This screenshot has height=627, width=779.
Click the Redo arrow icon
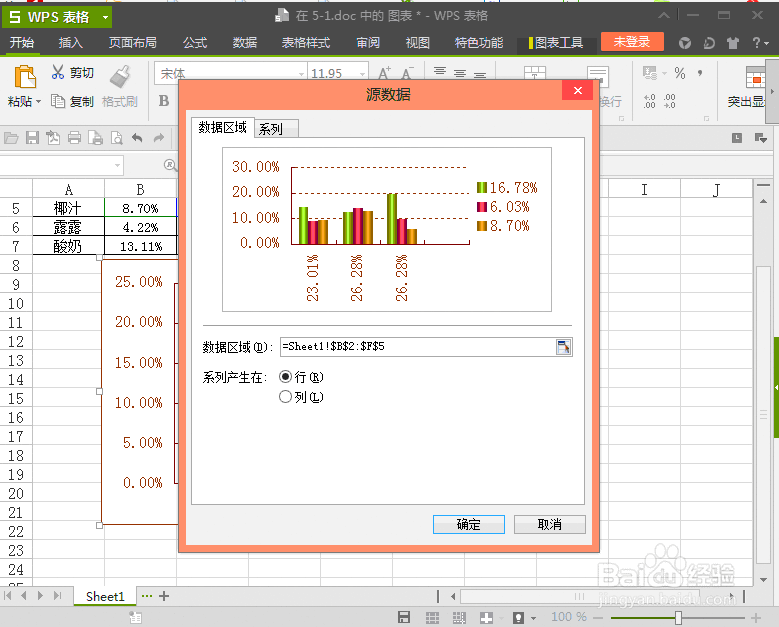click(158, 138)
